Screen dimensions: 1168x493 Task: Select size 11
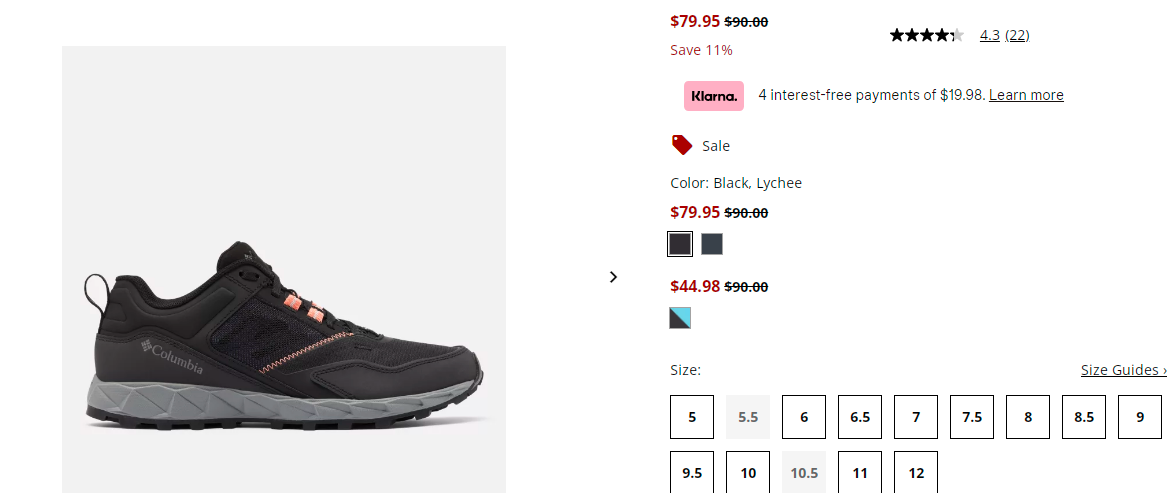click(x=860, y=472)
